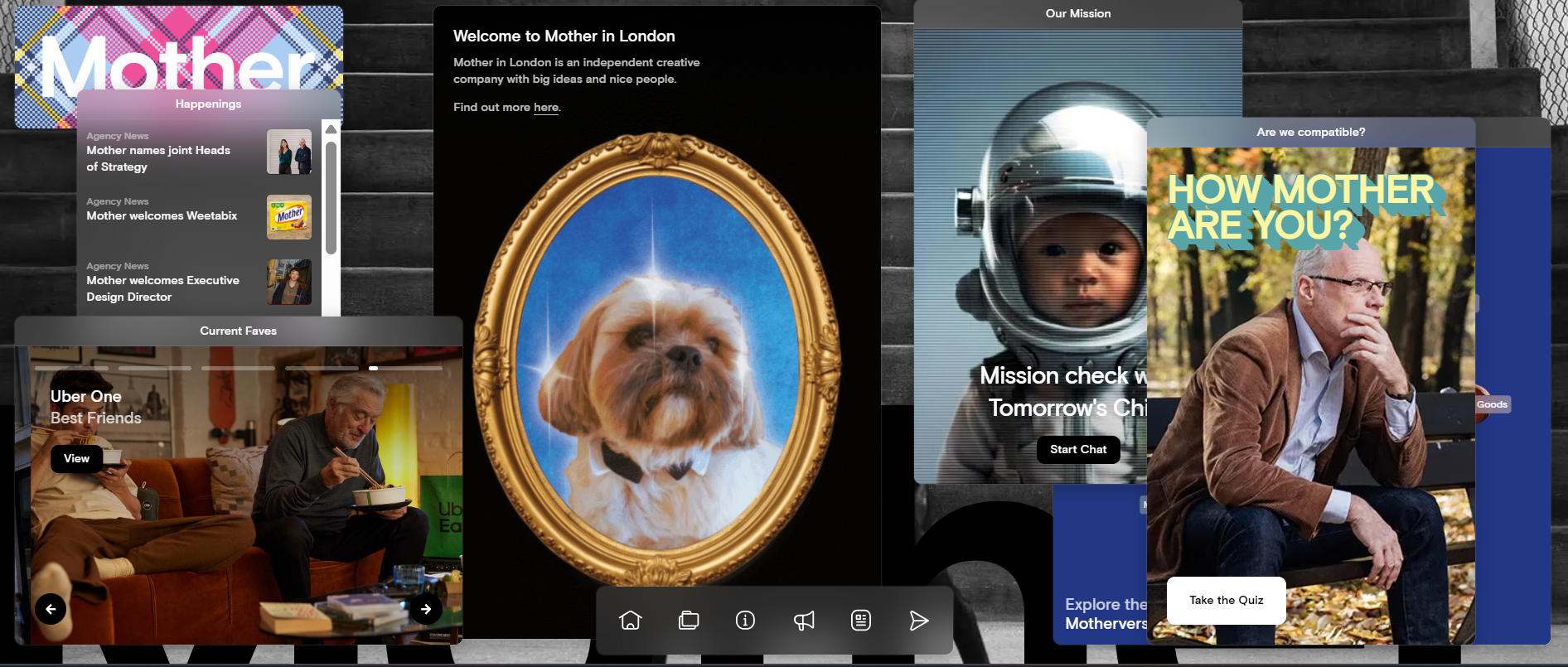Open the stacked folders icon in the dock

point(689,620)
